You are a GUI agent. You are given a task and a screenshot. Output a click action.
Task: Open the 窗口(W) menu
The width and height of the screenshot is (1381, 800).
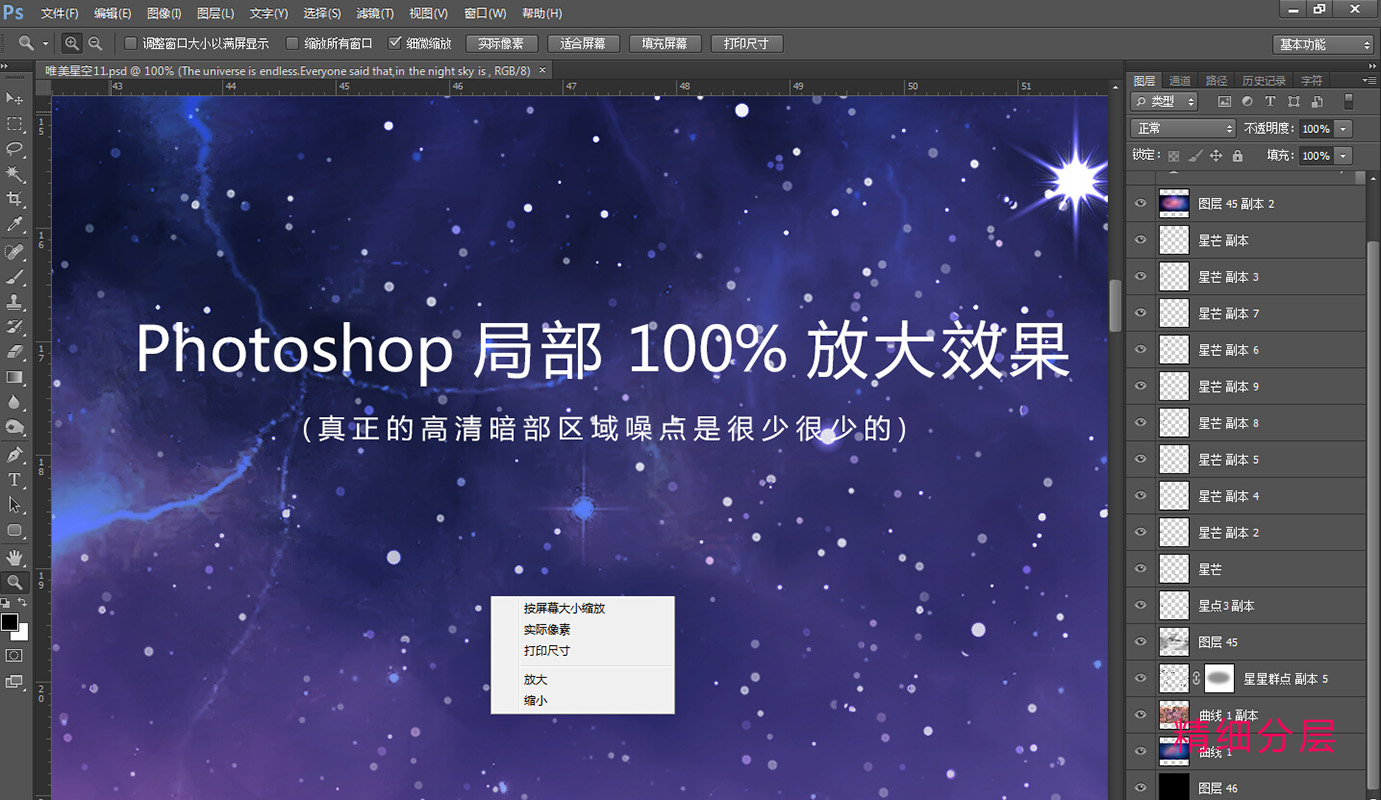[485, 13]
